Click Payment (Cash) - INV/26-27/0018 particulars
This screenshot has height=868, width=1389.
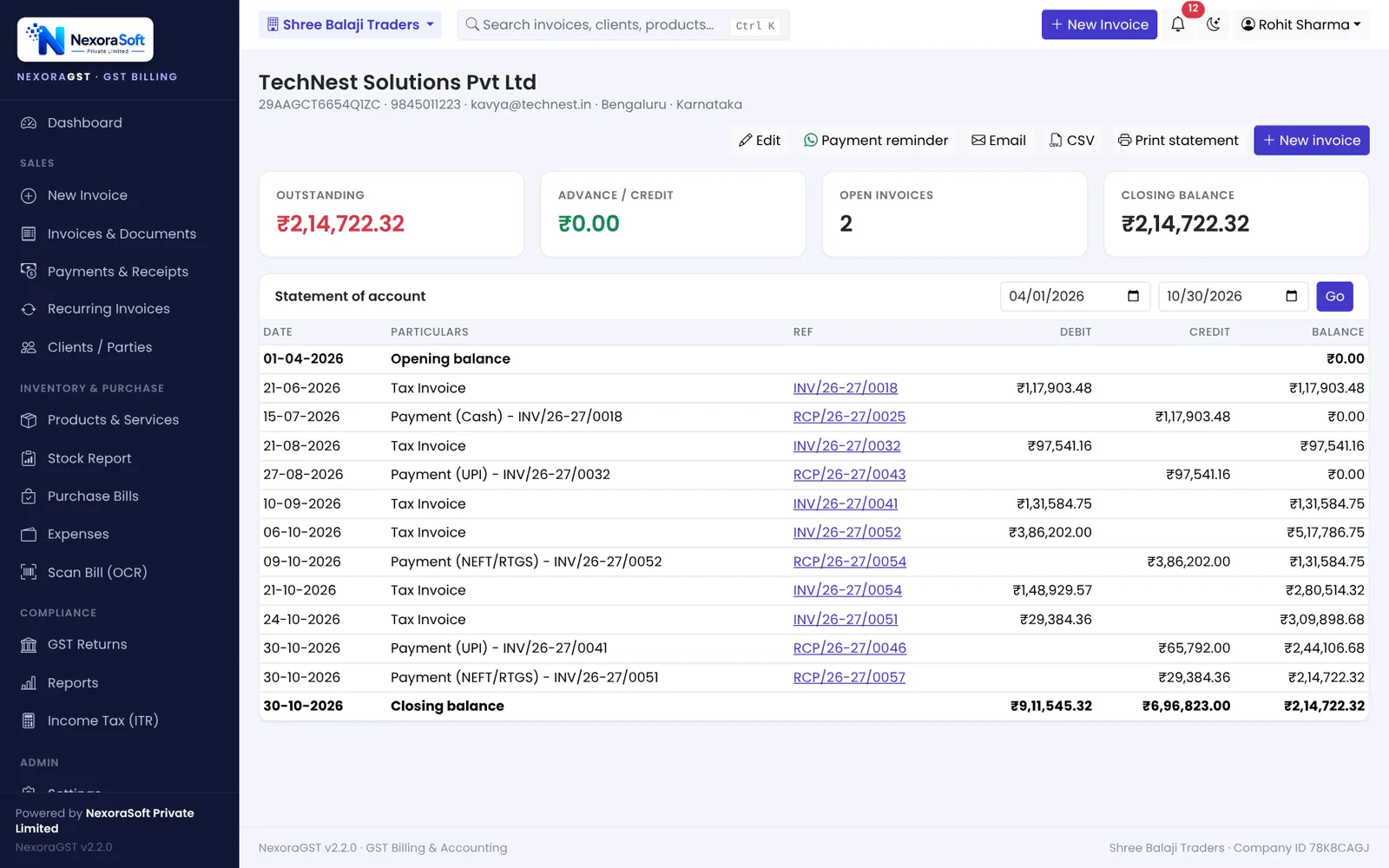(x=506, y=417)
